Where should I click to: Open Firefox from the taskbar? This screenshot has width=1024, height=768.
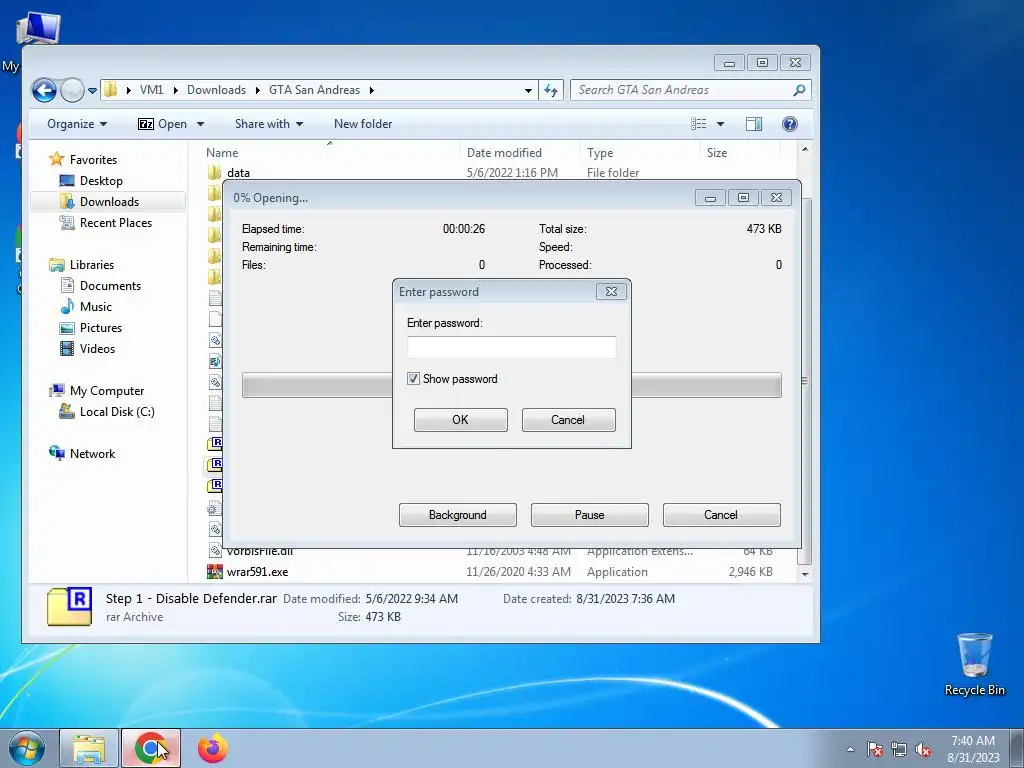(x=213, y=748)
